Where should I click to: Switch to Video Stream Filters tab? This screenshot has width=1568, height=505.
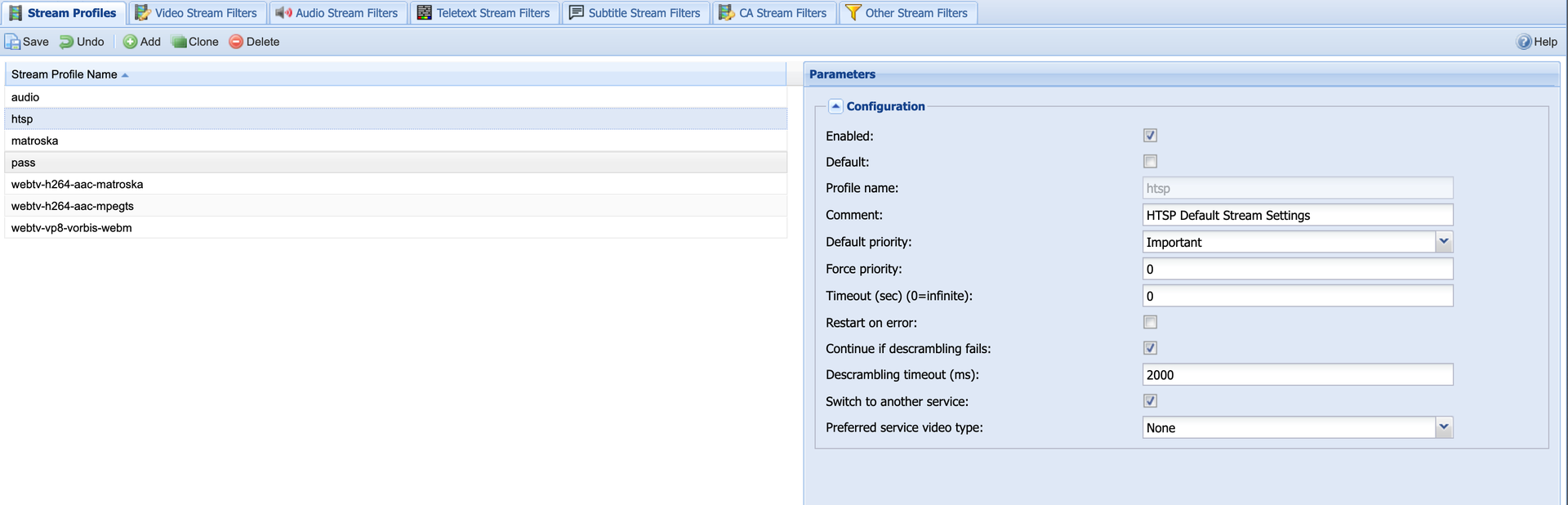[x=196, y=13]
